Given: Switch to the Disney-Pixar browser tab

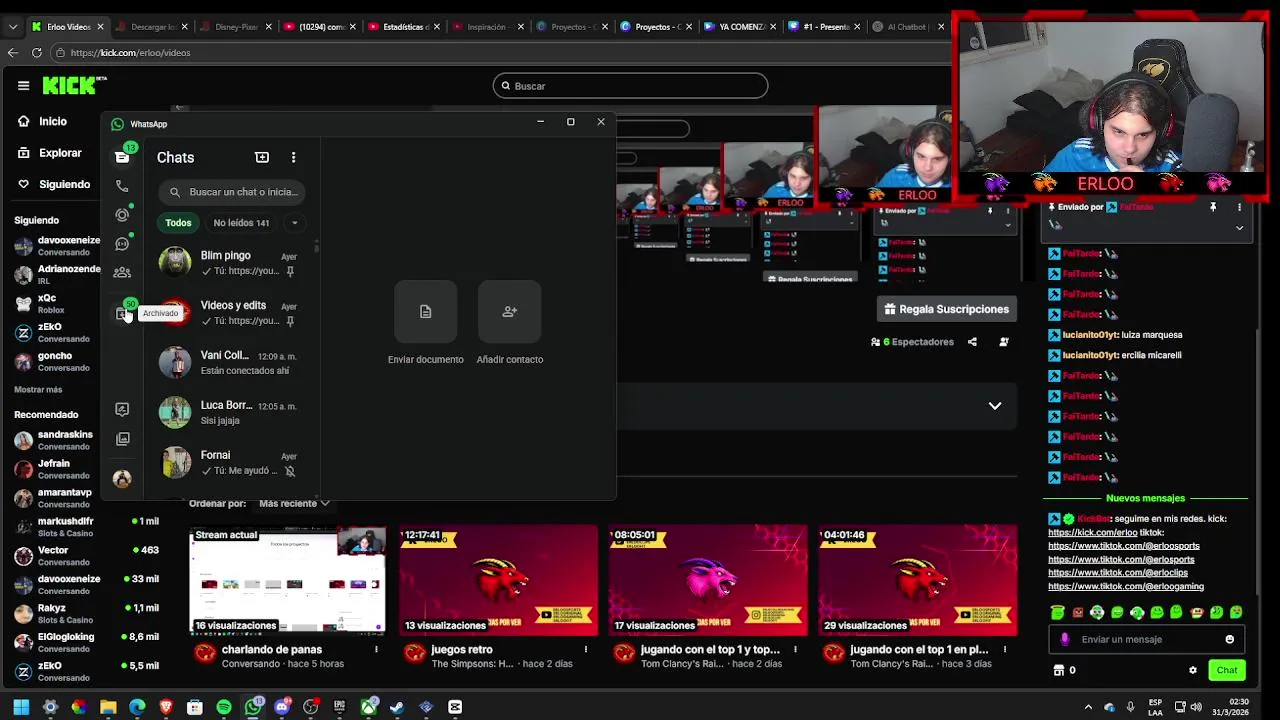Looking at the screenshot, I should pyautogui.click(x=236, y=27).
